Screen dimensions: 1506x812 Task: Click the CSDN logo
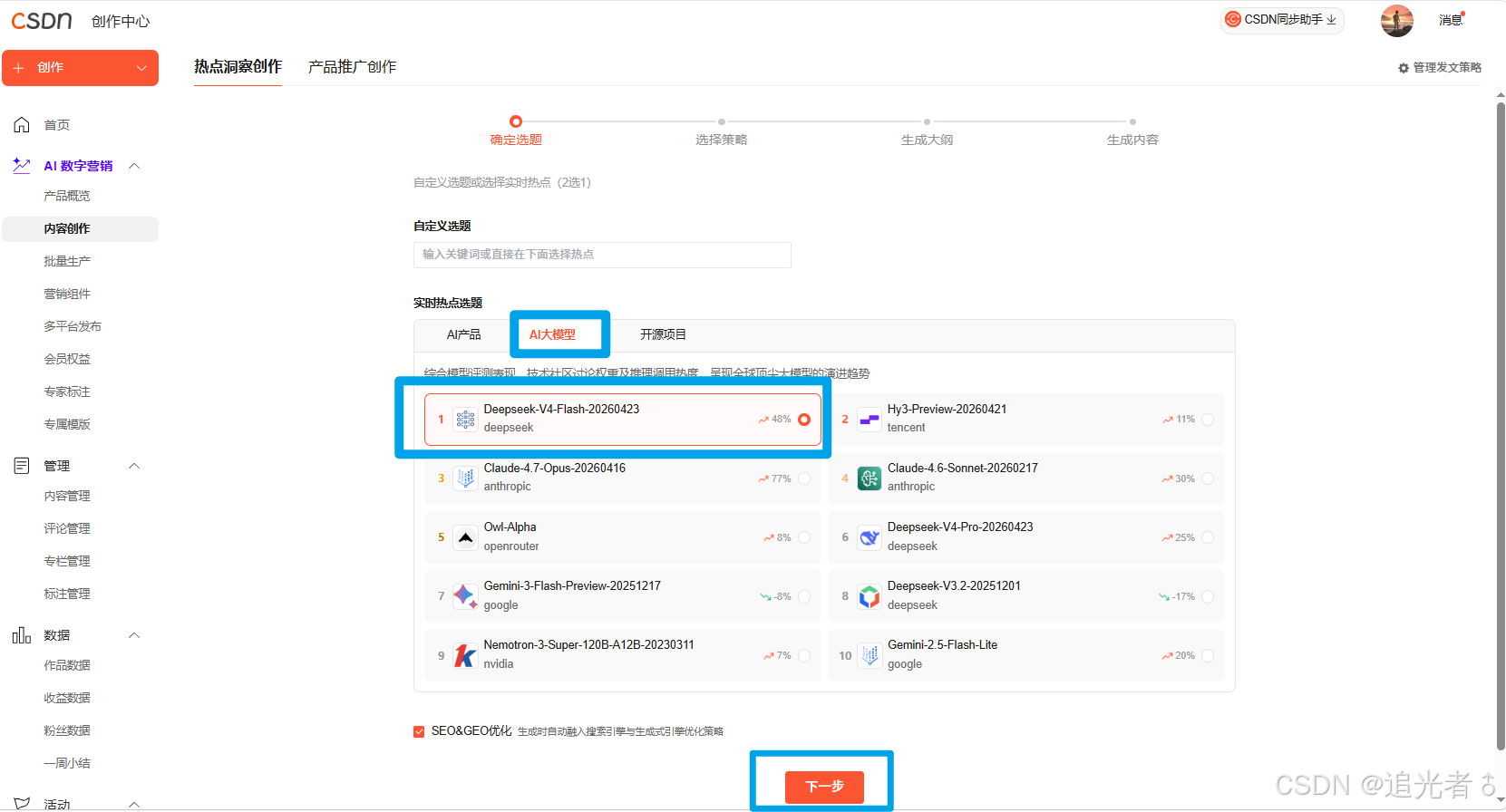pos(42,20)
